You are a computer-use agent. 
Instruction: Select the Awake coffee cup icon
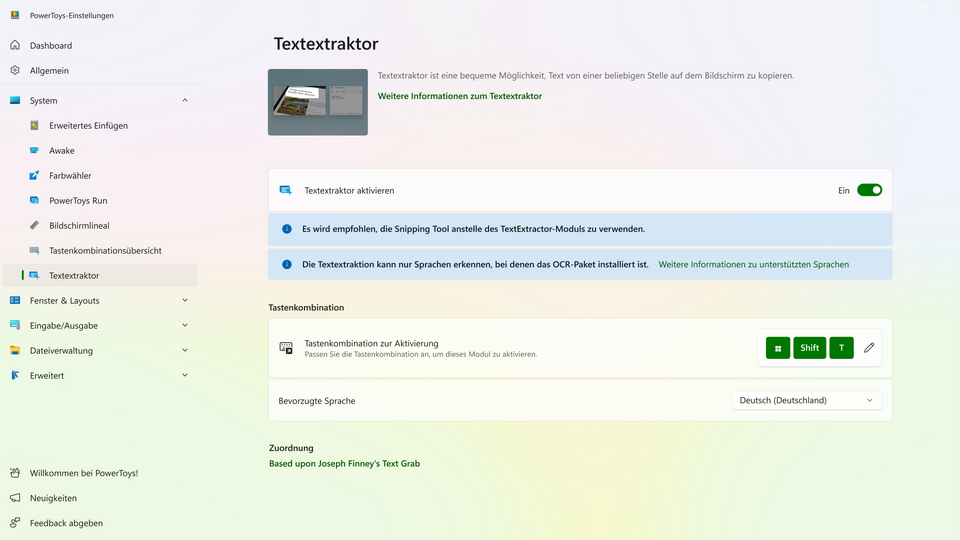click(34, 151)
